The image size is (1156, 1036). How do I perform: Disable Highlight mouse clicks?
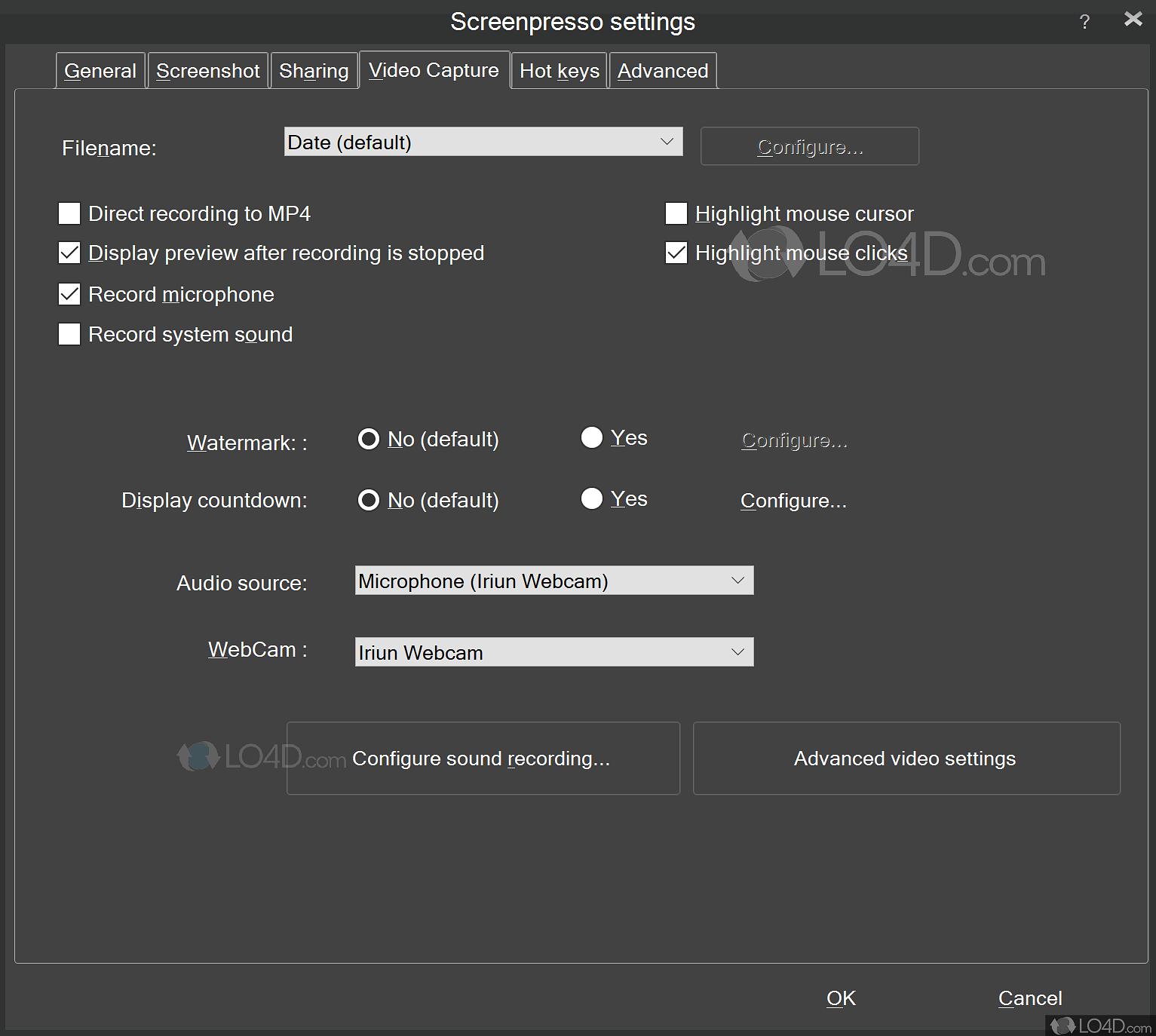point(676,253)
